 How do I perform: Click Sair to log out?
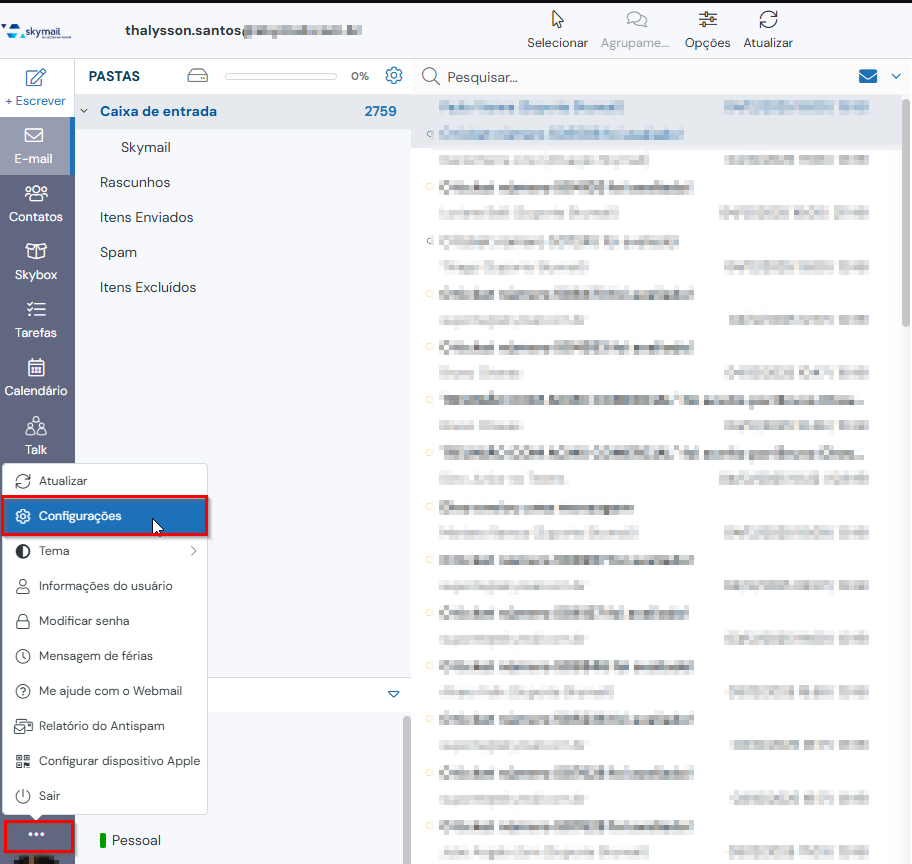50,796
